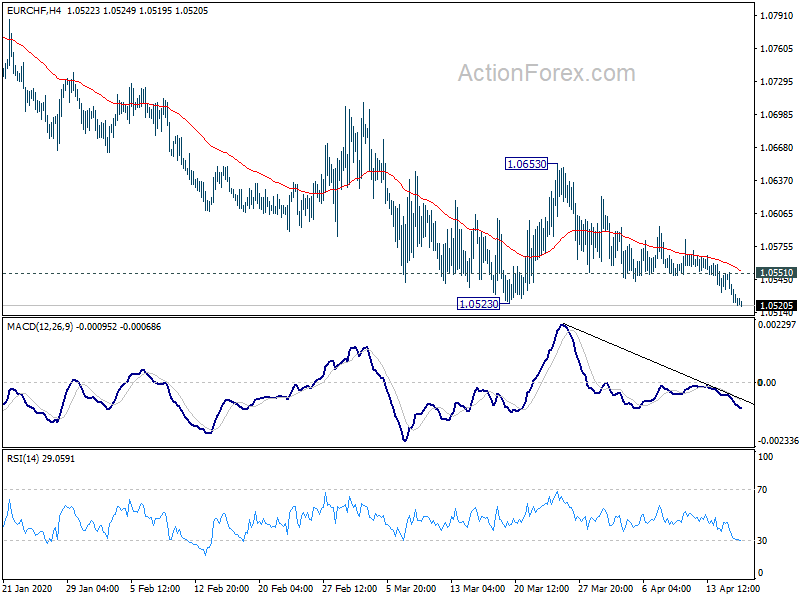The width and height of the screenshot is (800, 600).
Task: Click the 20 Mar 12:00 date label
Action: (x=541, y=588)
